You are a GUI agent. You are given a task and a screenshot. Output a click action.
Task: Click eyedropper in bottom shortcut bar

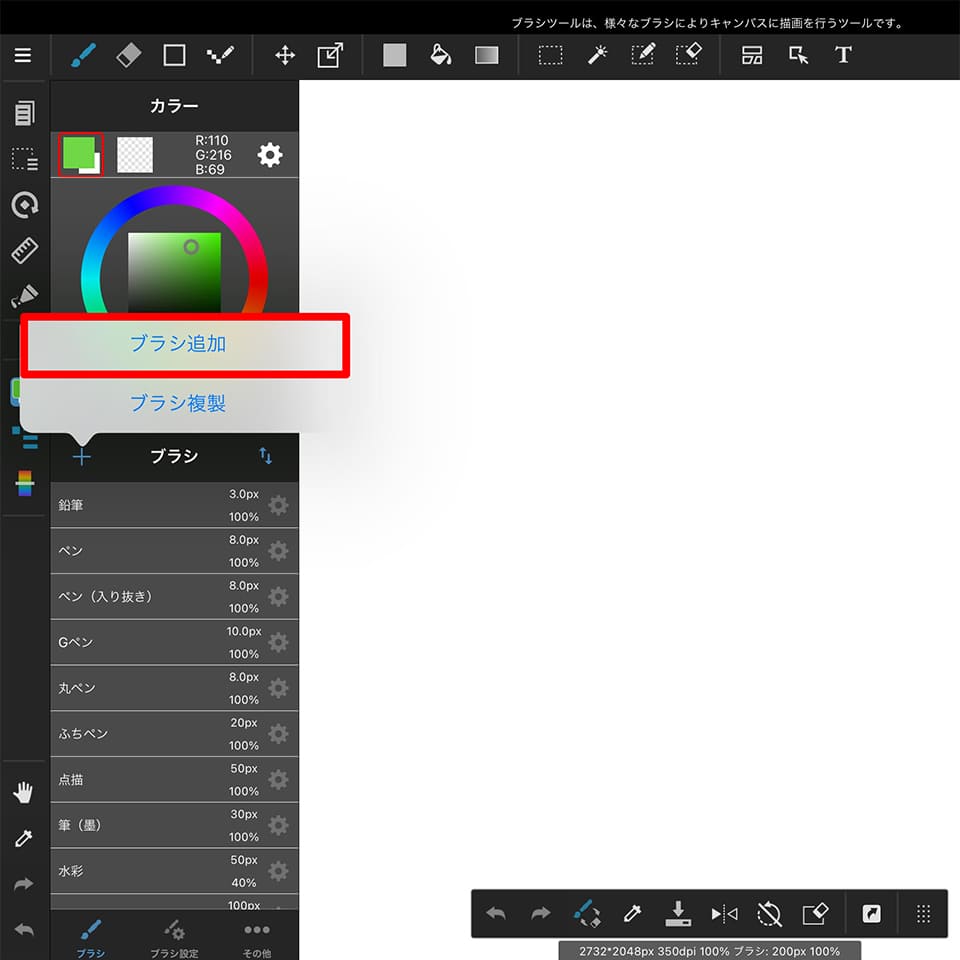(x=632, y=914)
